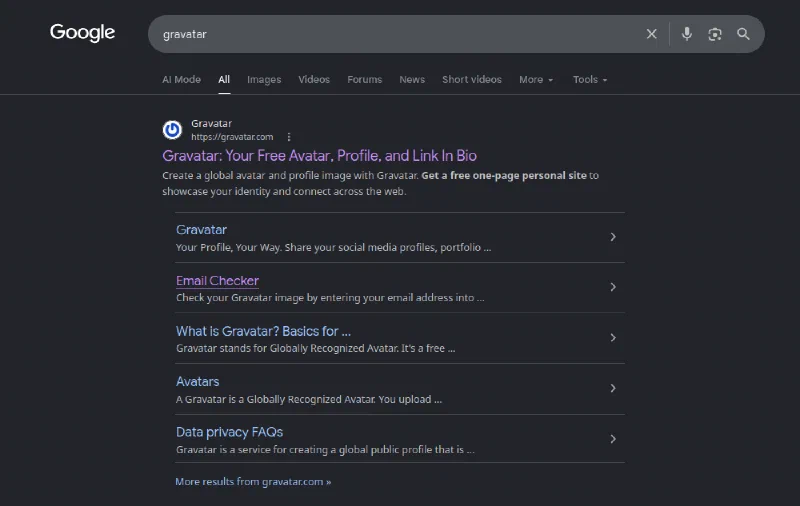Open the Images tab
800x506 pixels.
(264, 80)
